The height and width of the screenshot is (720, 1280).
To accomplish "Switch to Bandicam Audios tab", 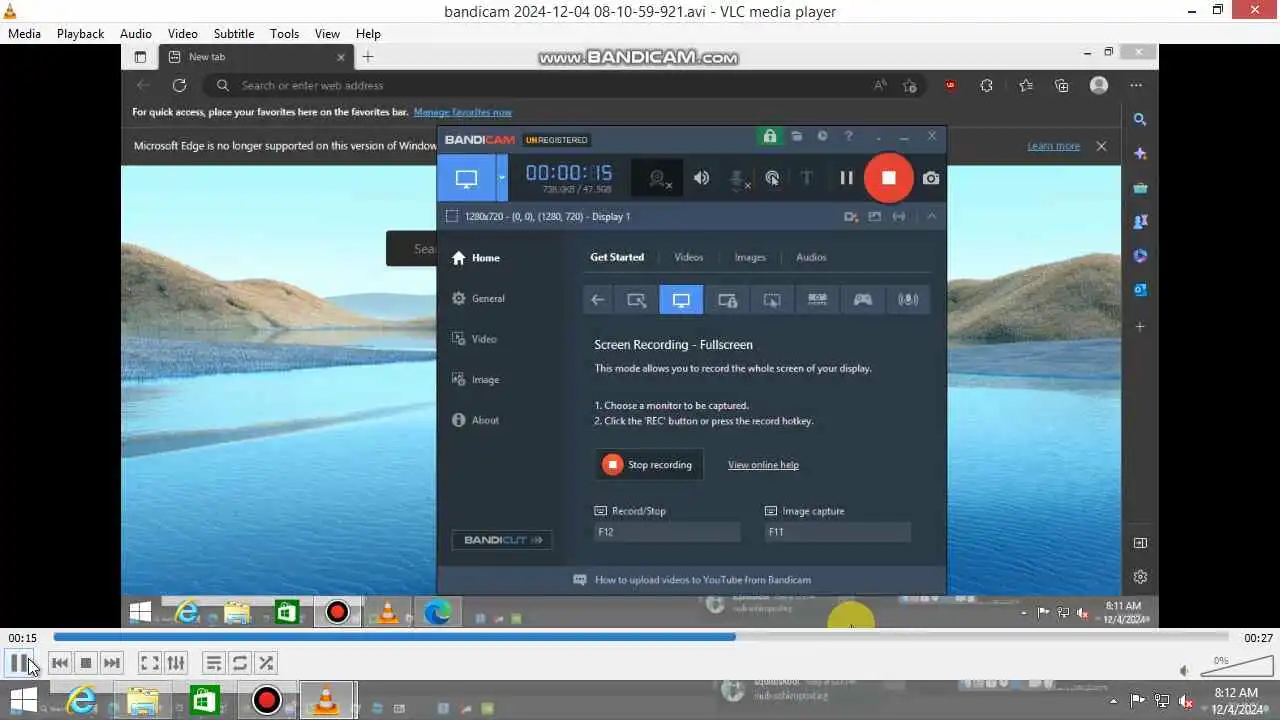I will tap(811, 257).
